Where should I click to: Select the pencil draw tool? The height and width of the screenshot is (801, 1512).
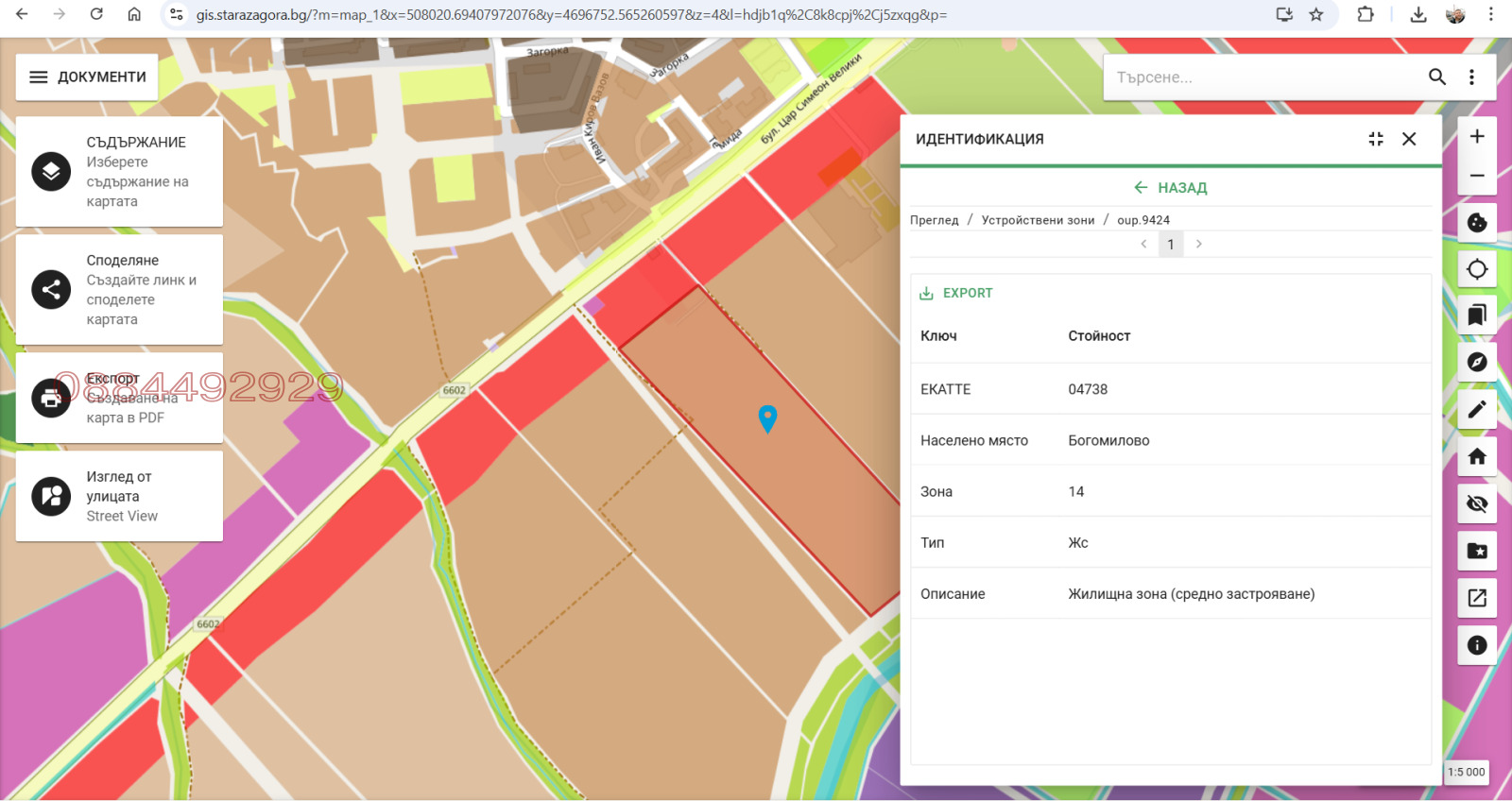(1477, 409)
